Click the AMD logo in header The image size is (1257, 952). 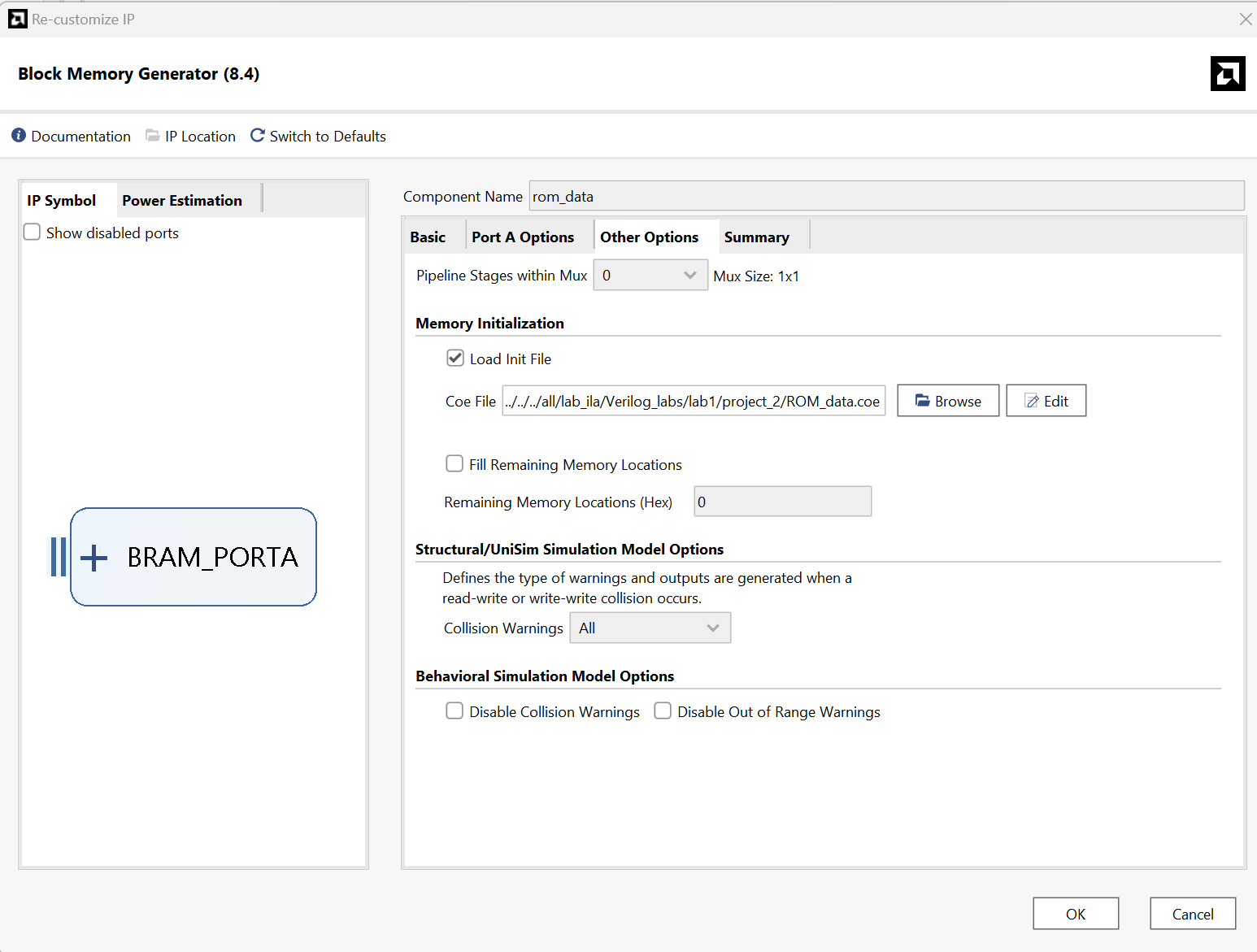1228,74
